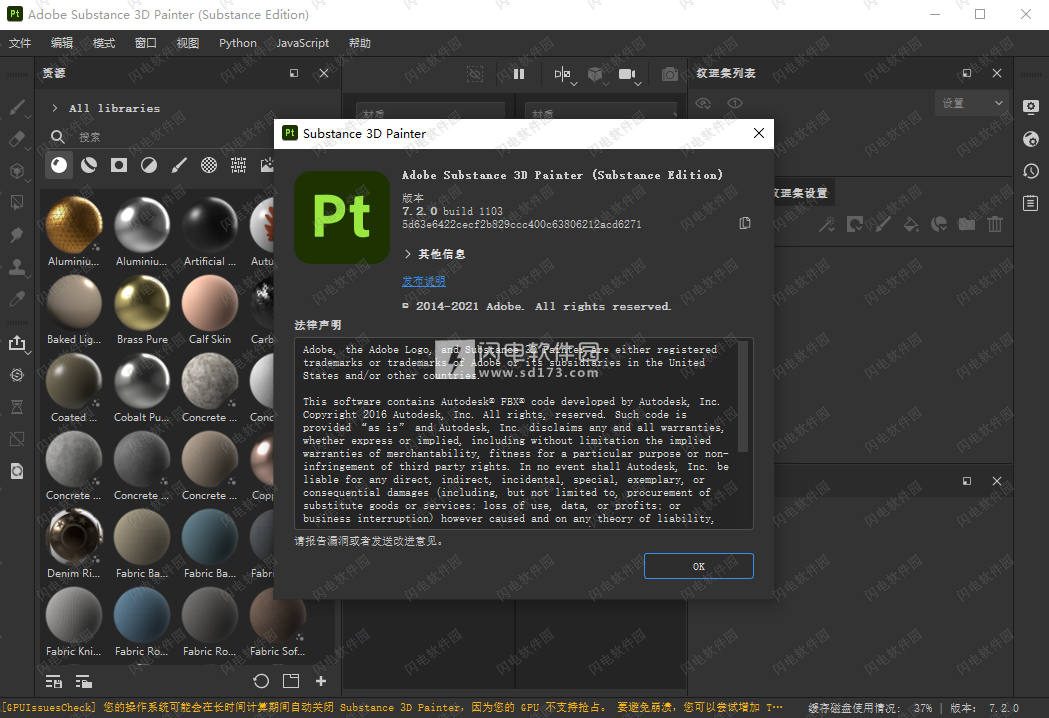
Task: Open the 编辑 menu
Action: pyautogui.click(x=62, y=43)
